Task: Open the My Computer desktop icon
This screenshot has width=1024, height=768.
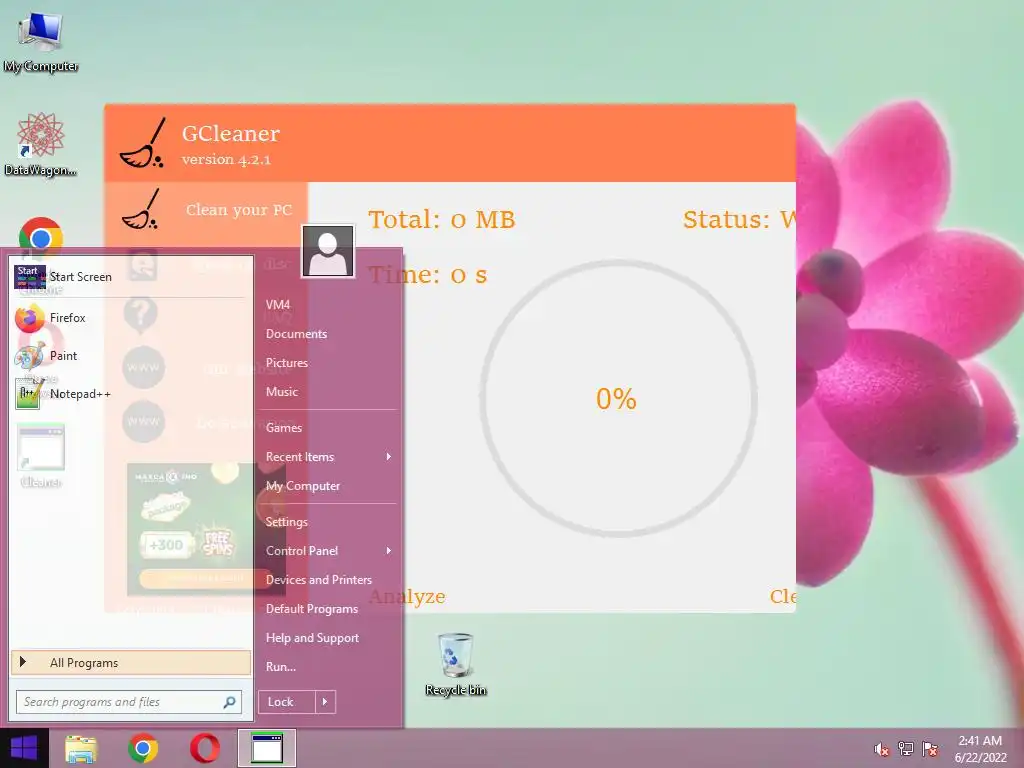Action: click(41, 42)
